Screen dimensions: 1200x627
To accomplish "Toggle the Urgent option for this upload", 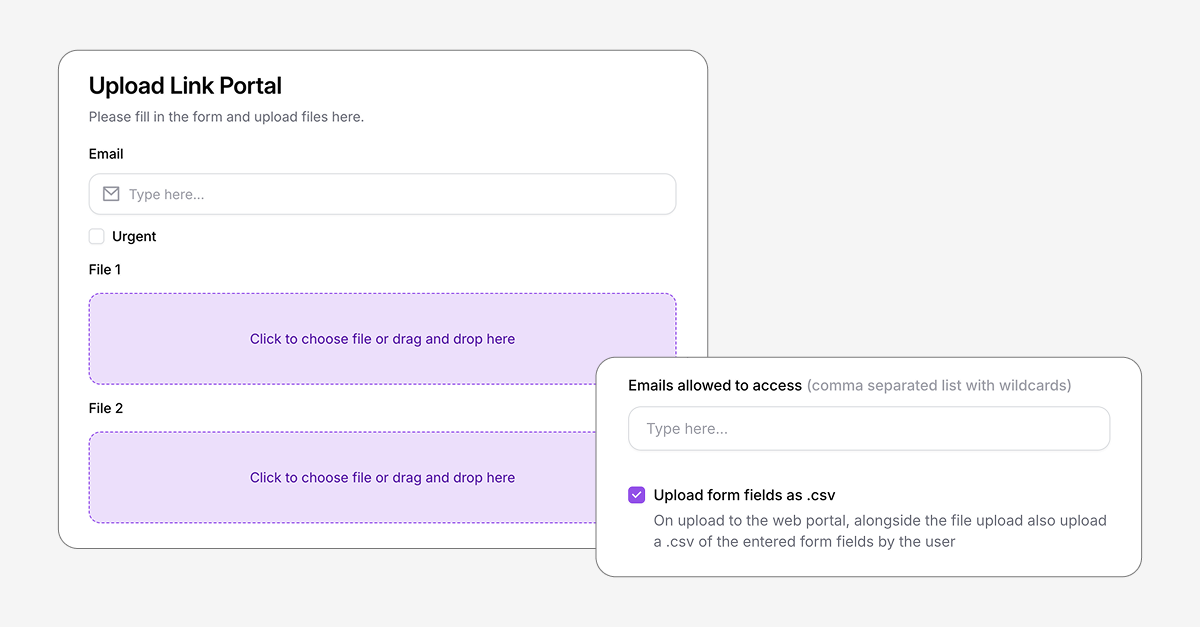I will click(96, 236).
